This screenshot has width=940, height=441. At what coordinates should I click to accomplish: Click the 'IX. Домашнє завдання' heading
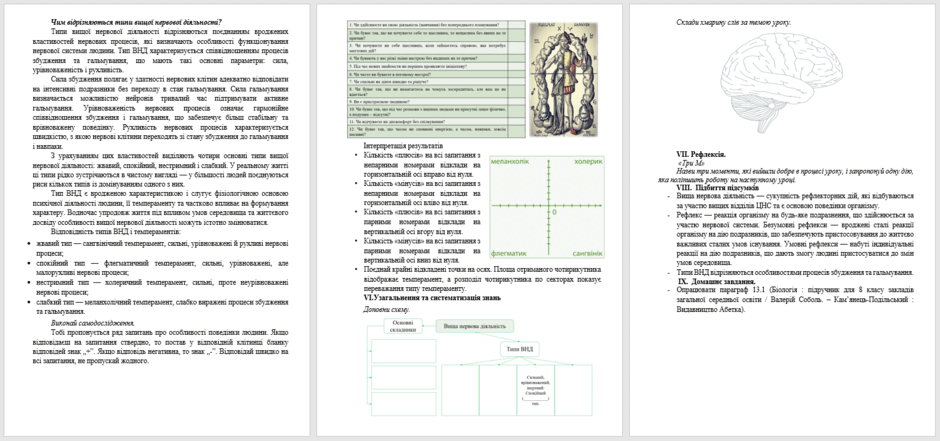716,281
